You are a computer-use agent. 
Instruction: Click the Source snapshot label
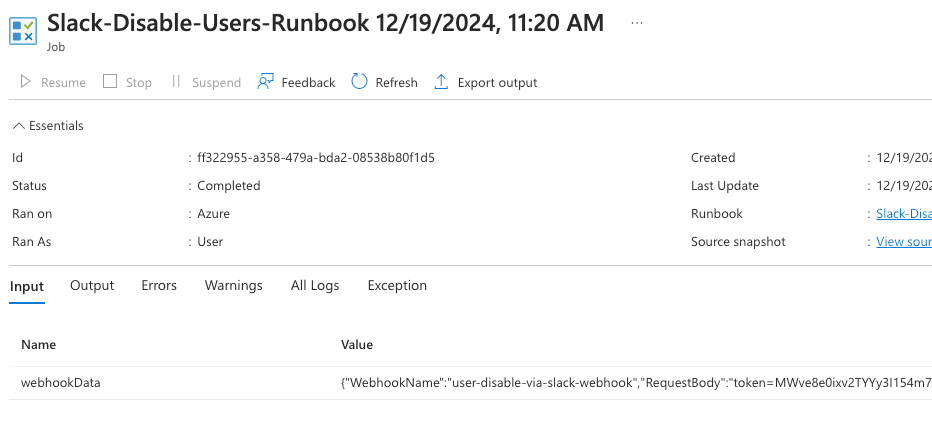738,241
